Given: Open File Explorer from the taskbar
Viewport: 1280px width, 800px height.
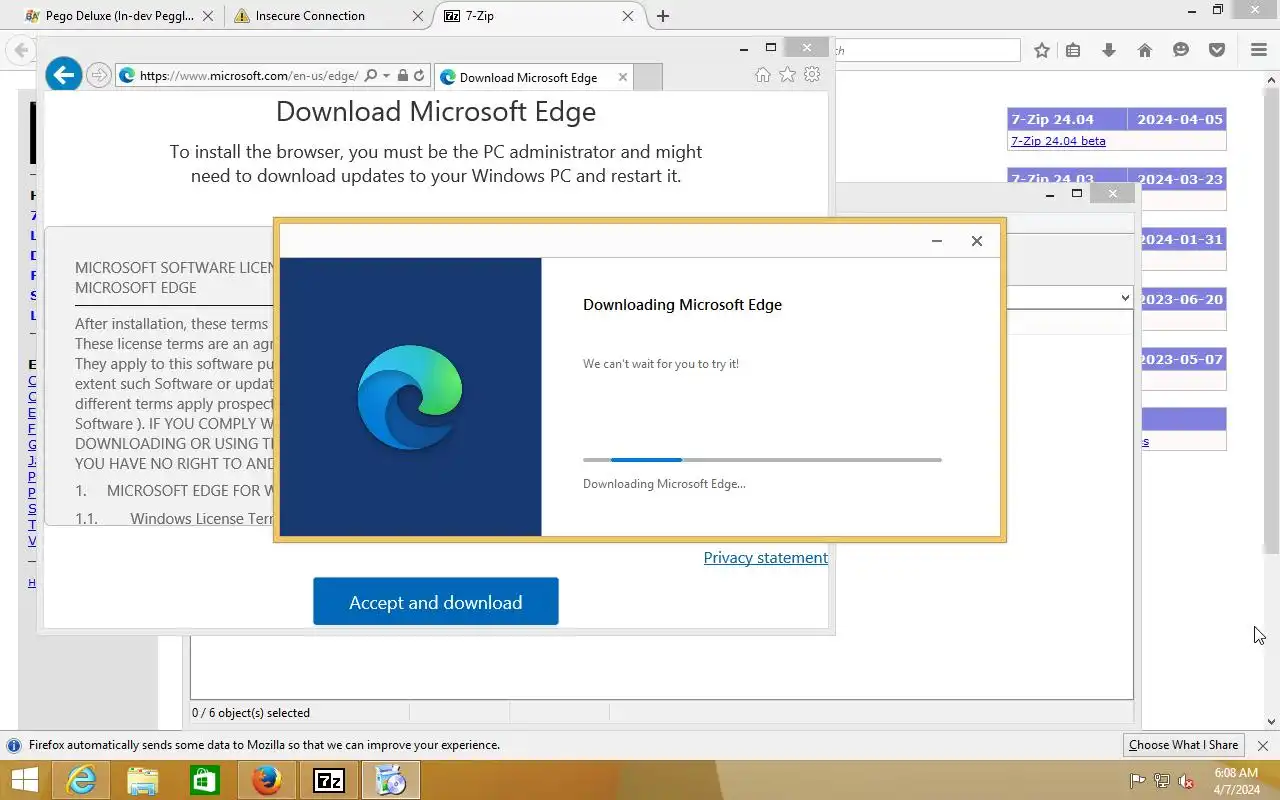Looking at the screenshot, I should point(143,780).
